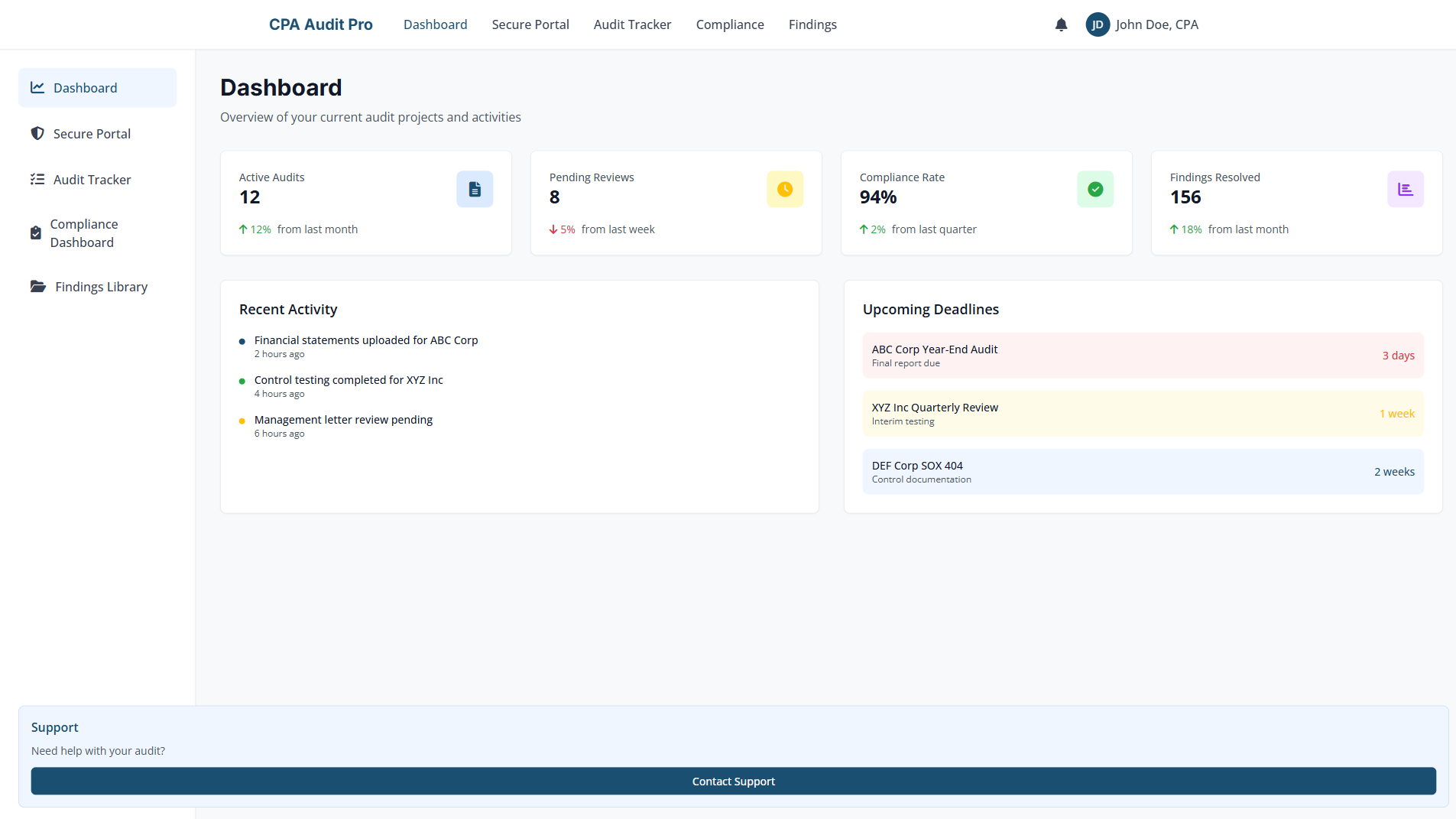This screenshot has width=1456, height=819.
Task: Select the Secure Portal shield icon
Action: [x=37, y=133]
